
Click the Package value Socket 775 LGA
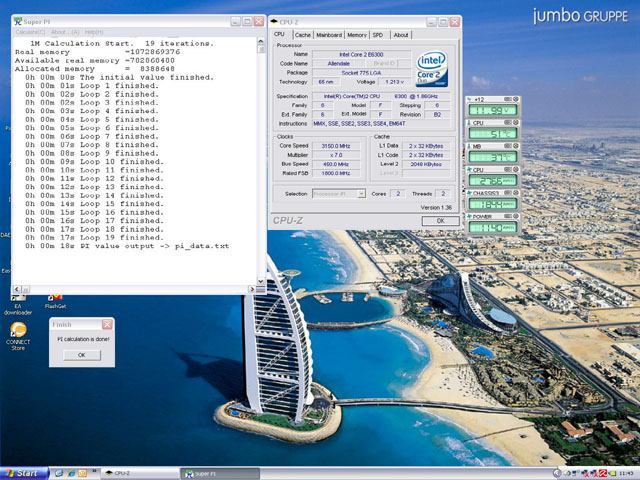361,73
